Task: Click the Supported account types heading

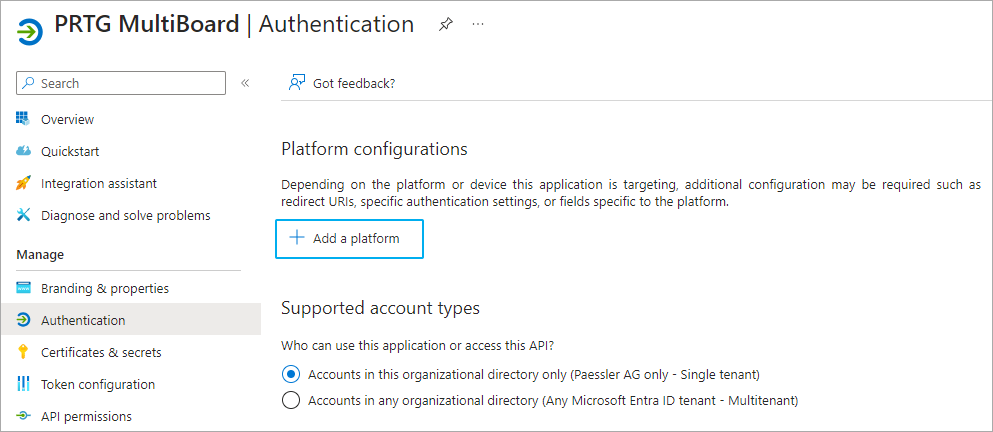Action: (x=381, y=308)
